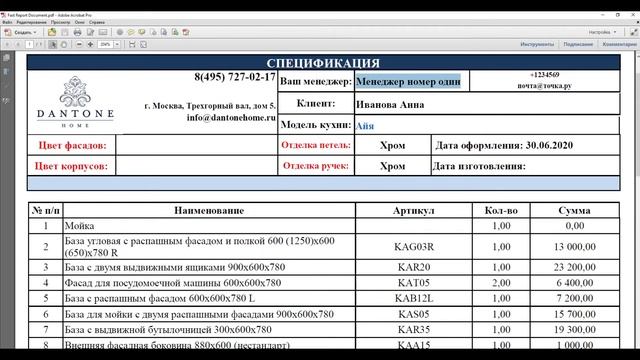Click the zoom out minus button

pyautogui.click(x=79, y=44)
